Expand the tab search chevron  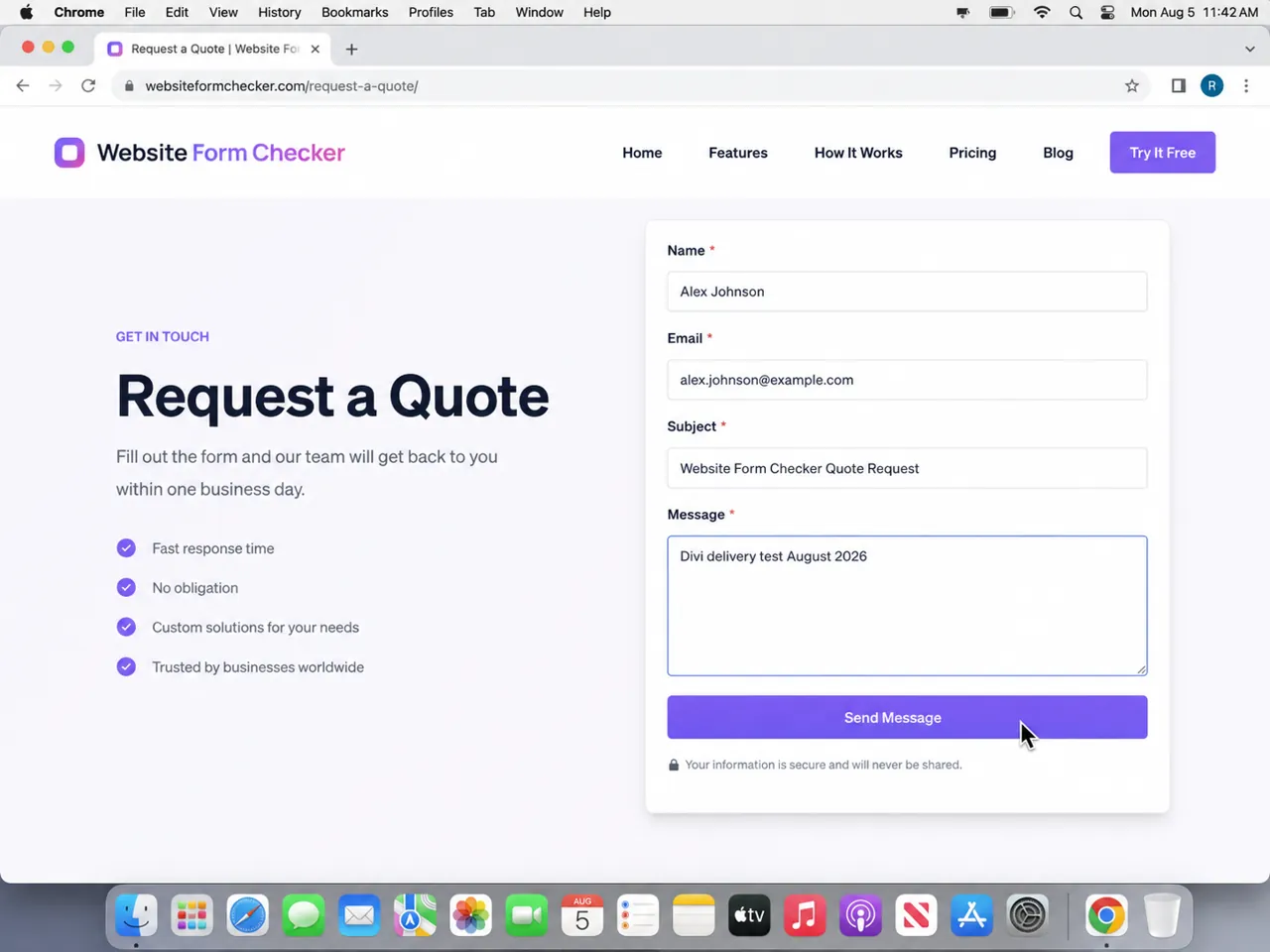[x=1249, y=49]
